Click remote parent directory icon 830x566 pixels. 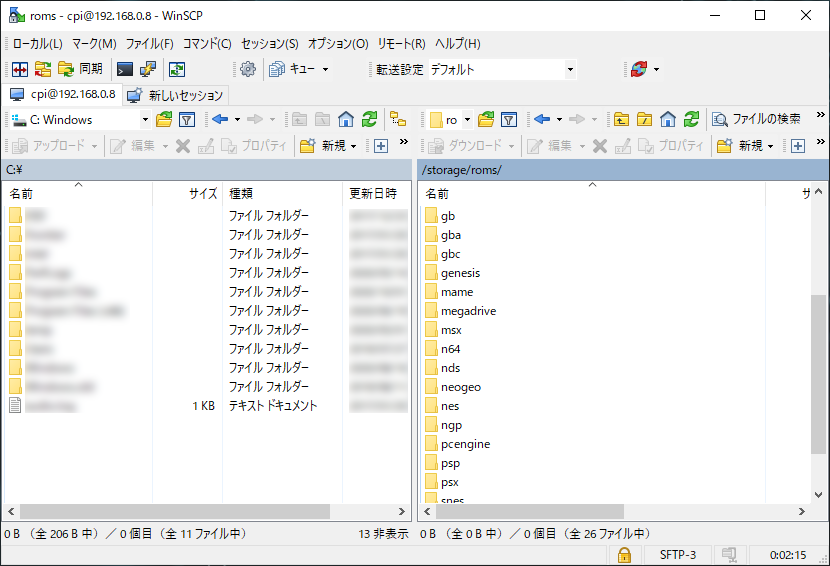tap(621, 120)
